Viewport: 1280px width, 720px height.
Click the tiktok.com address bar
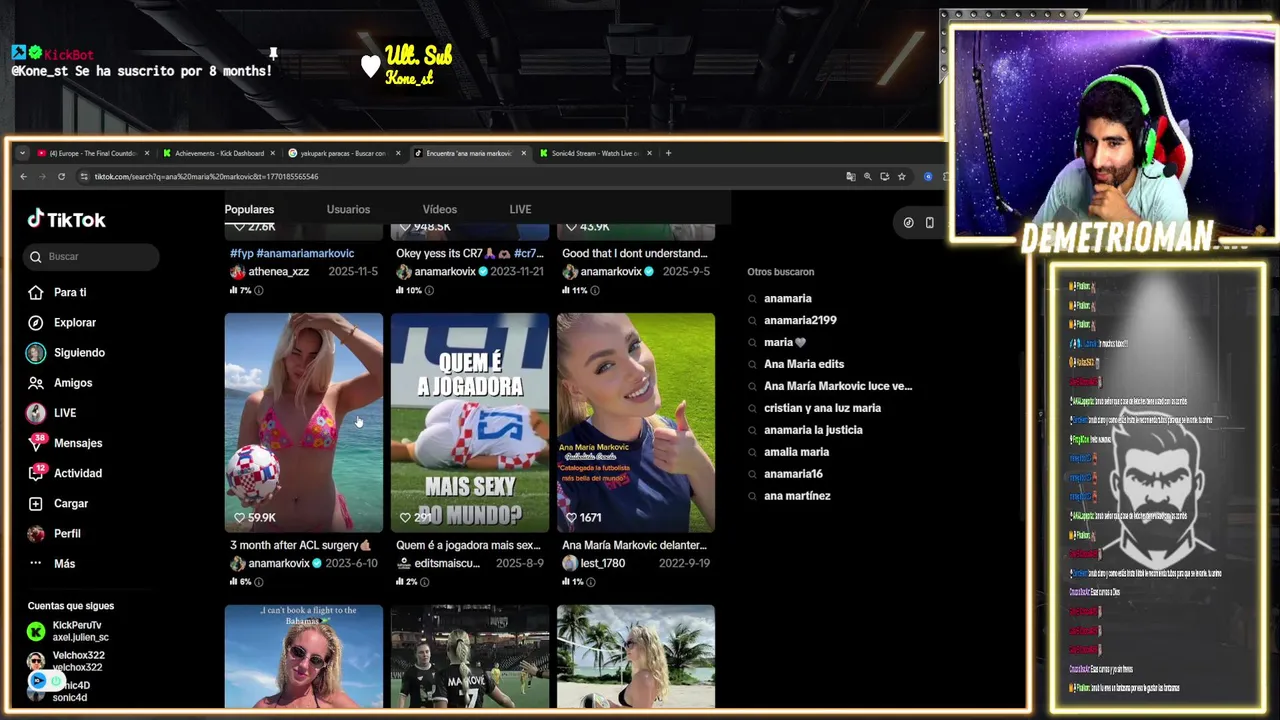pyautogui.click(x=460, y=177)
